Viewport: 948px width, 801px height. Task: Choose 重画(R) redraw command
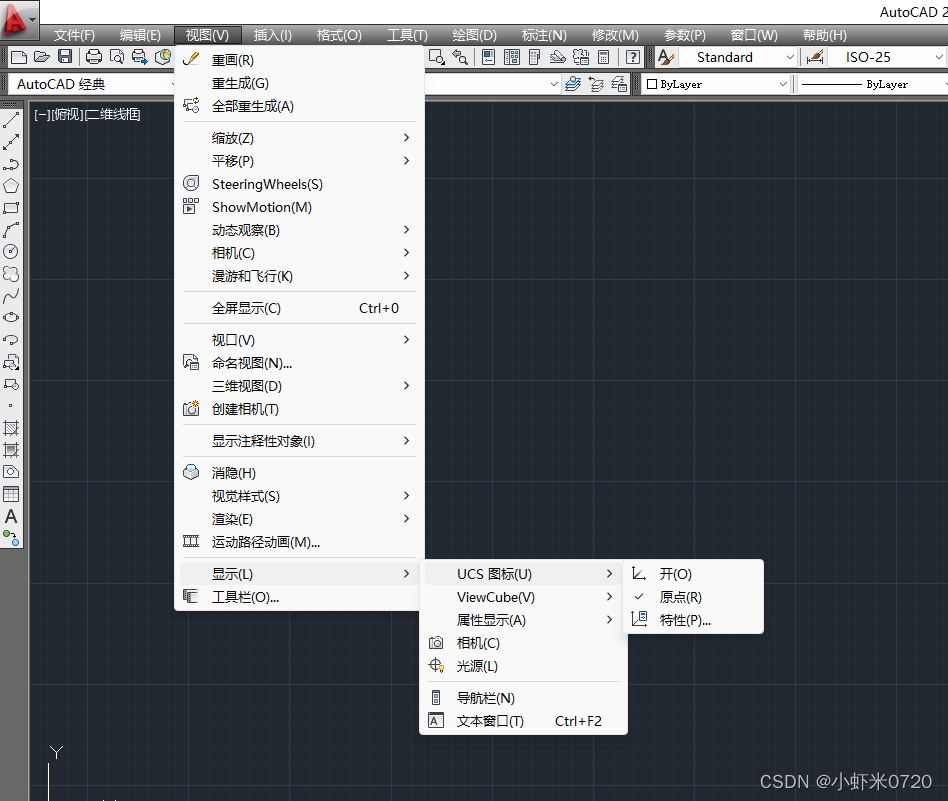pyautogui.click(x=299, y=60)
